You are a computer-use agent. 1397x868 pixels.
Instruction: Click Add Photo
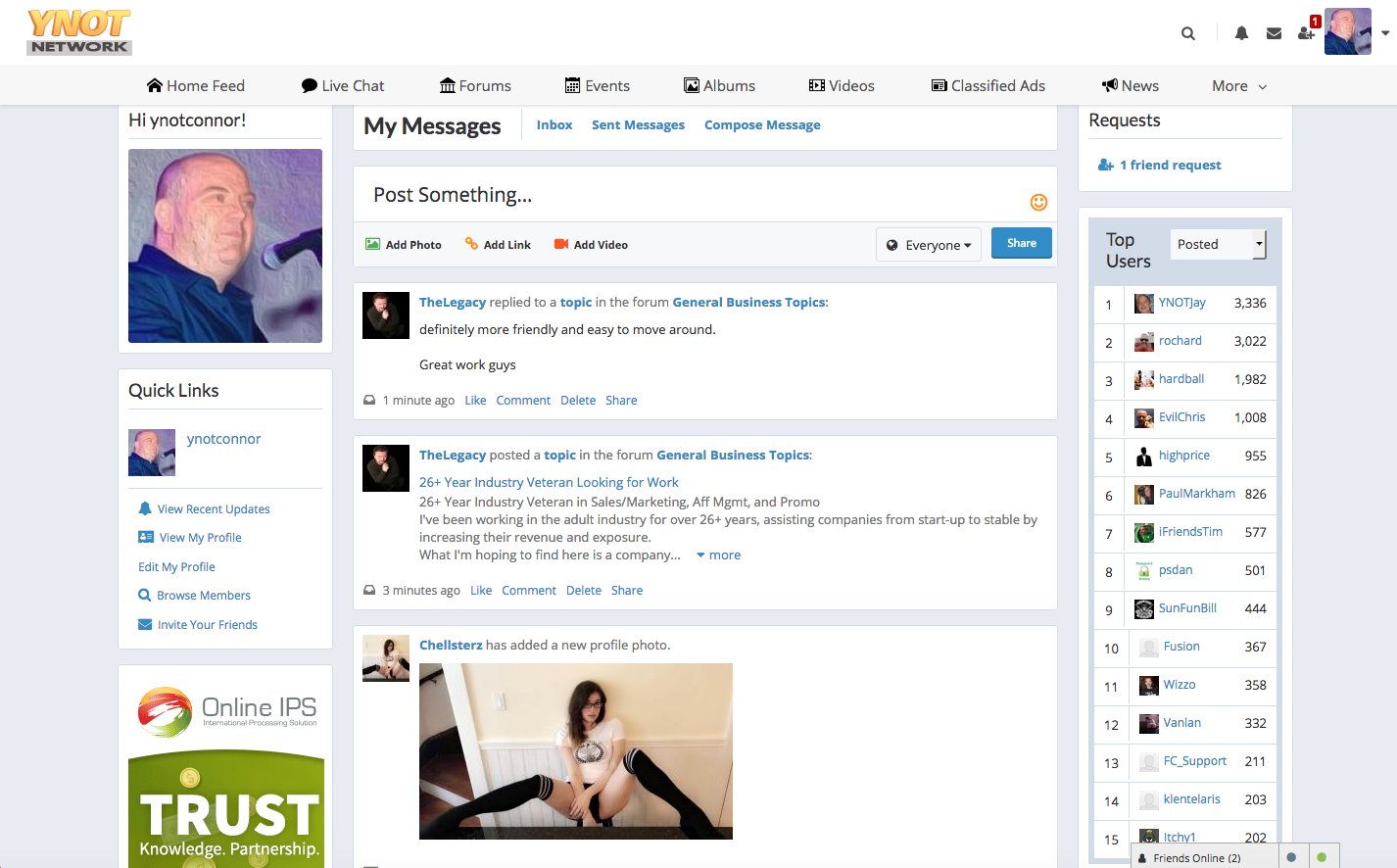point(404,244)
